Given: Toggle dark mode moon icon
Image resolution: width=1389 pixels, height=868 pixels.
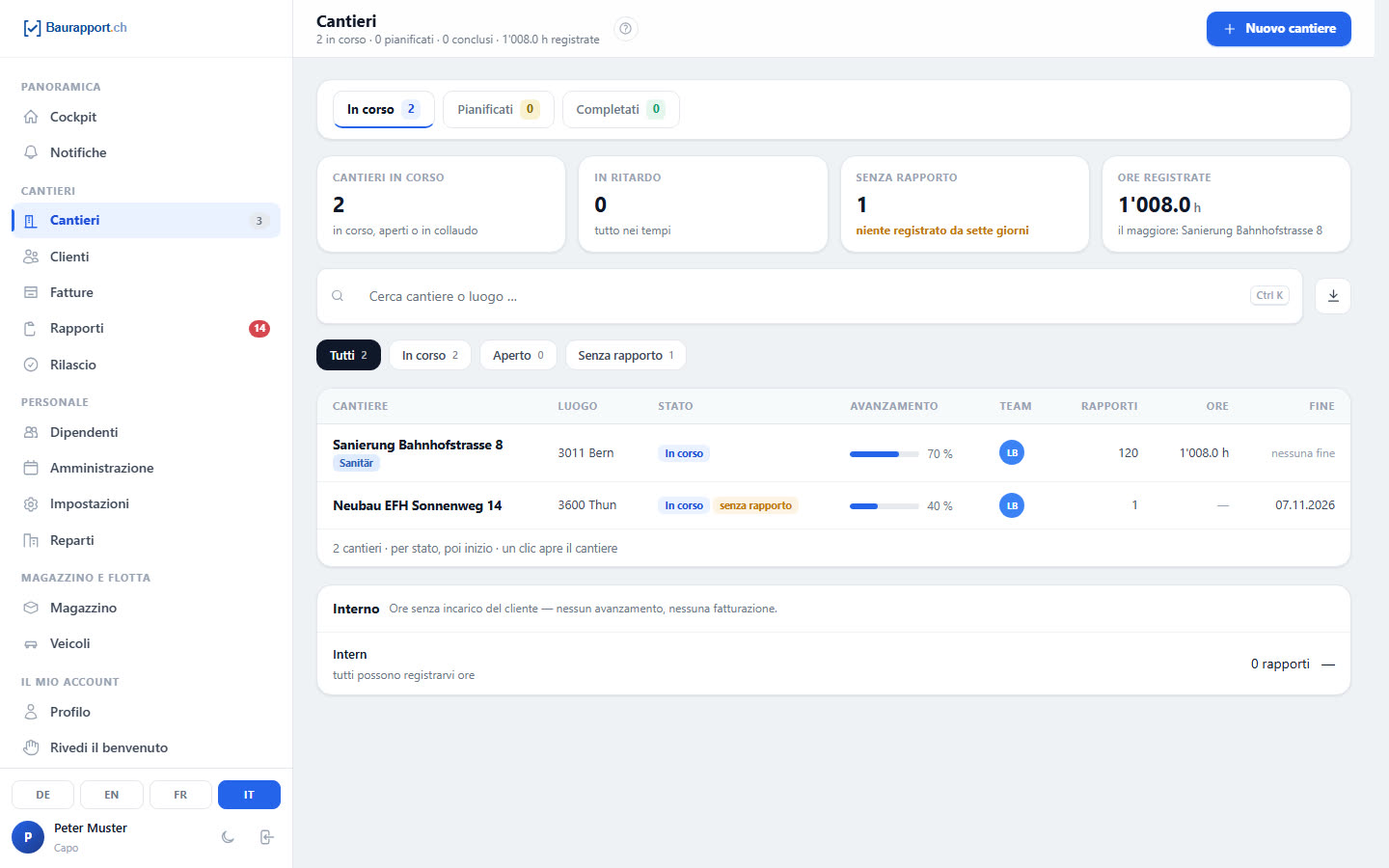Looking at the screenshot, I should click(x=228, y=837).
